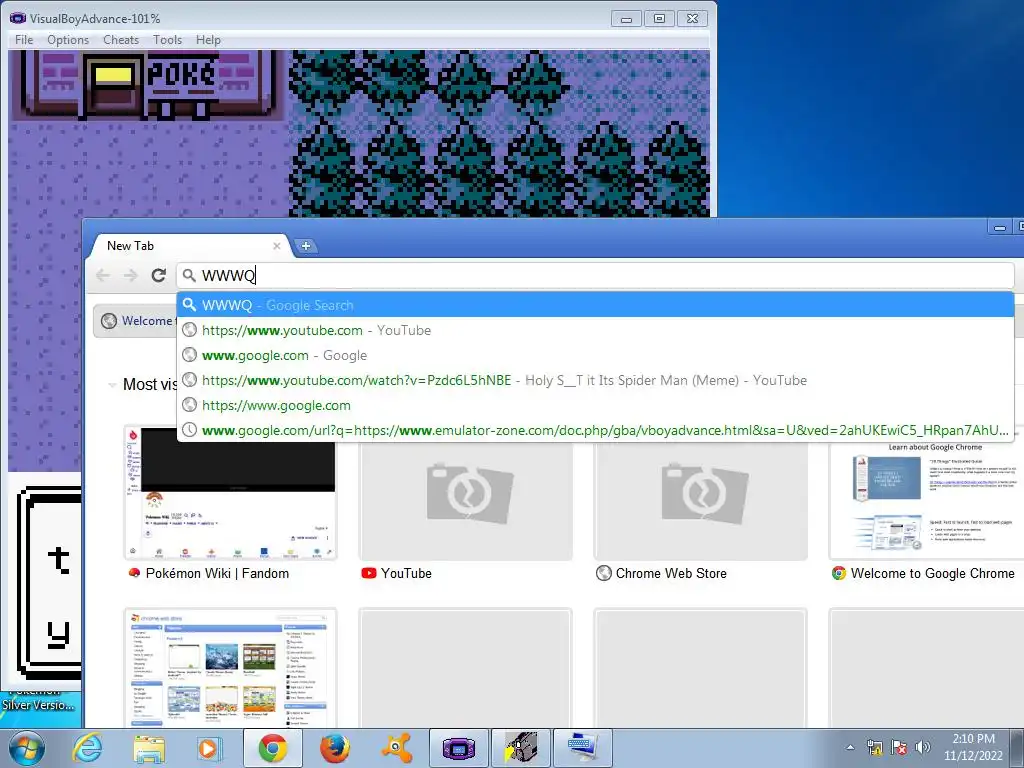Open Help menu in VisualBoyAdvance

208,40
